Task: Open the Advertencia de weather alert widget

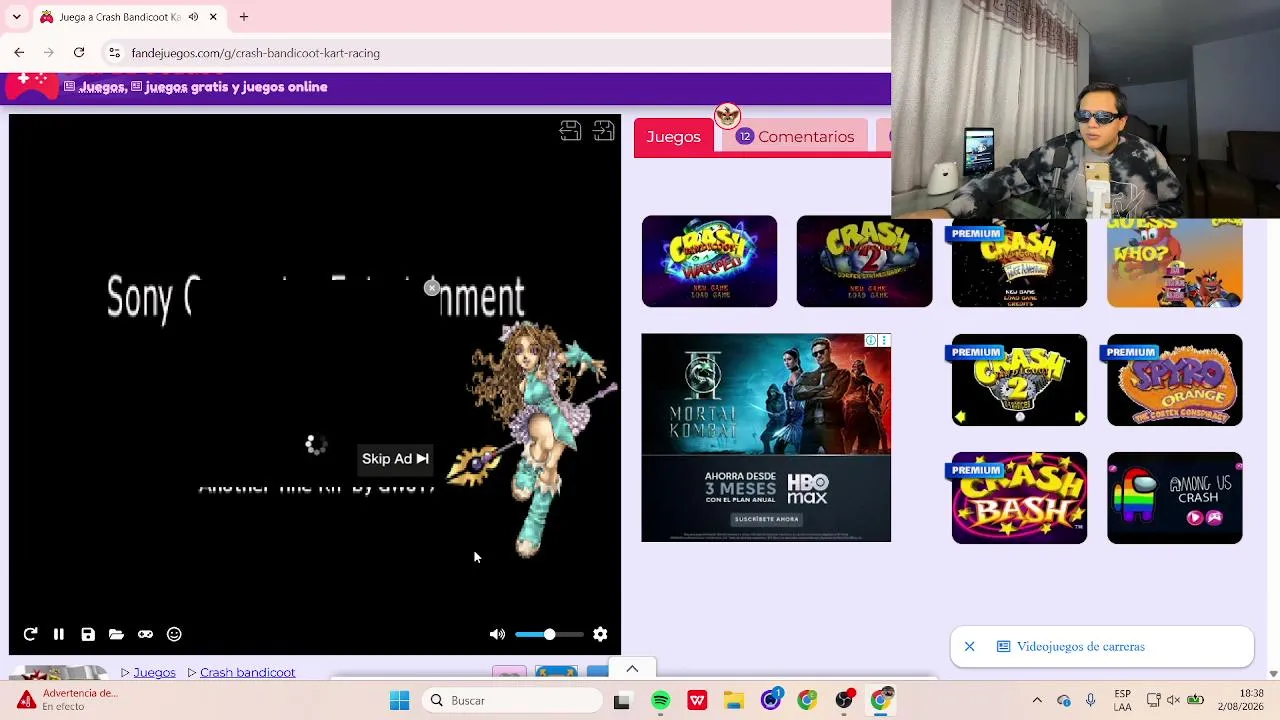Action: tap(68, 700)
